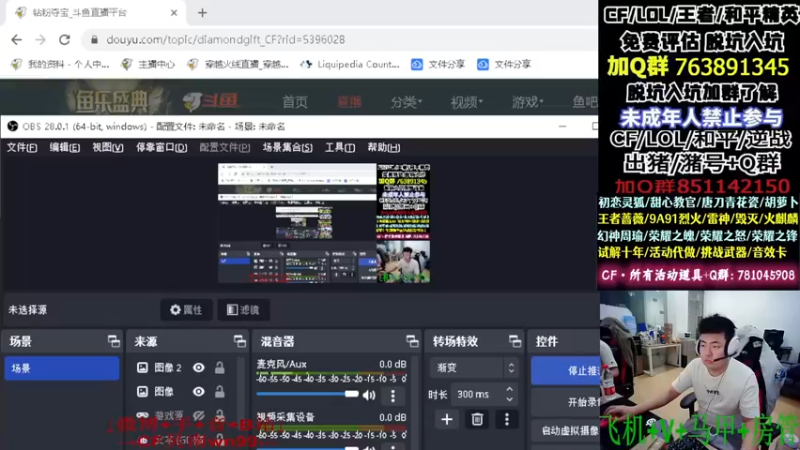The height and width of the screenshot is (450, 800).
Task: Open the 我的资料 个人中 bookmark
Action: (x=60, y=64)
